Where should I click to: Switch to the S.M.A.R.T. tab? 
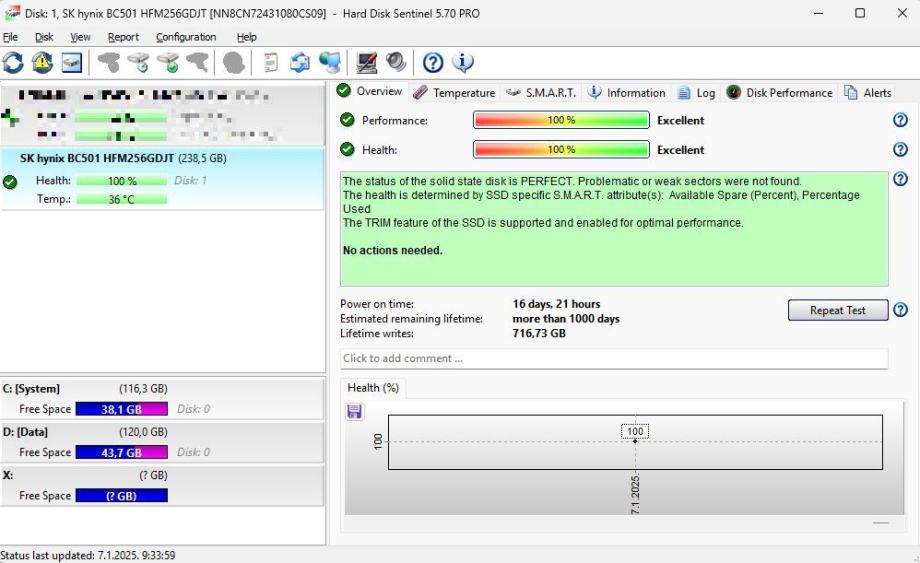(541, 93)
